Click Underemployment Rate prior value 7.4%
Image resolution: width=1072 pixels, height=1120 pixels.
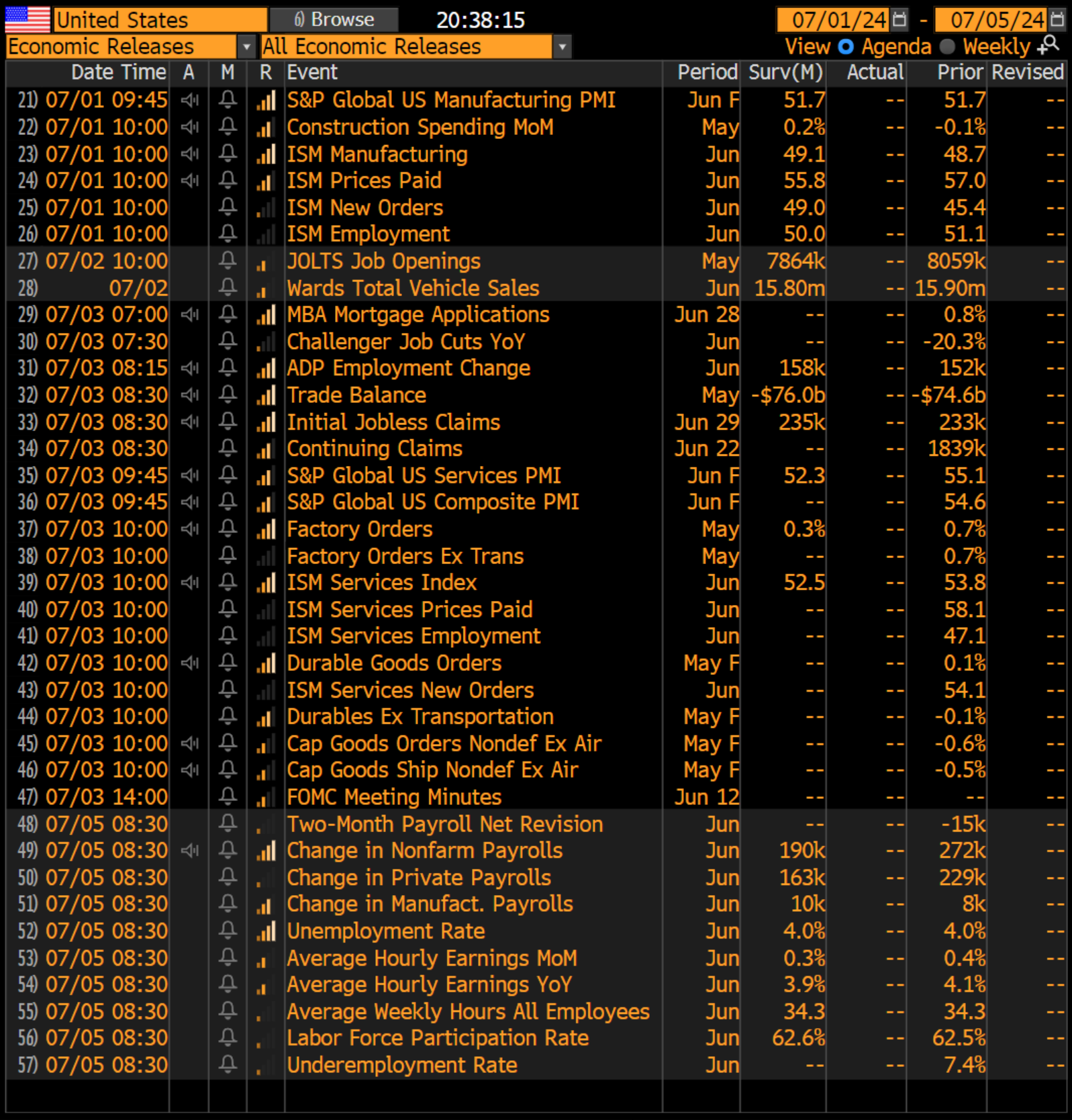(965, 1065)
